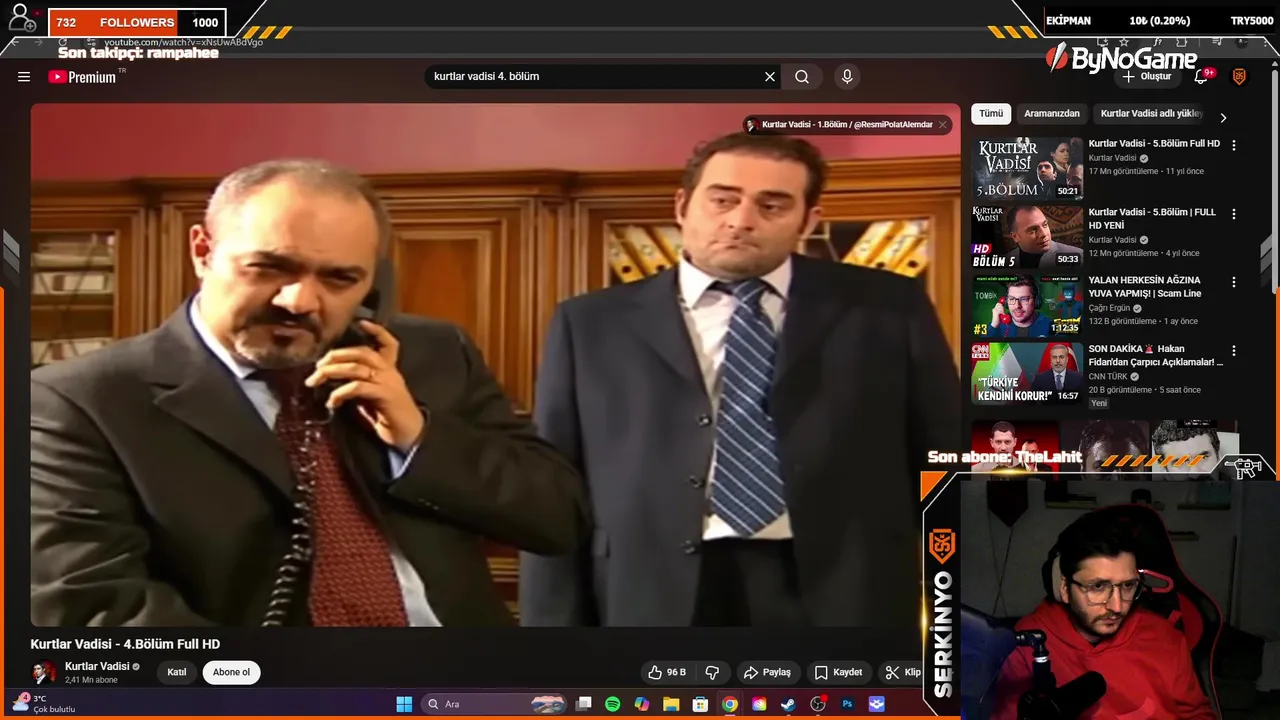The image size is (1280, 720).
Task: Open the YouTube notifications bell
Action: pyautogui.click(x=1203, y=77)
